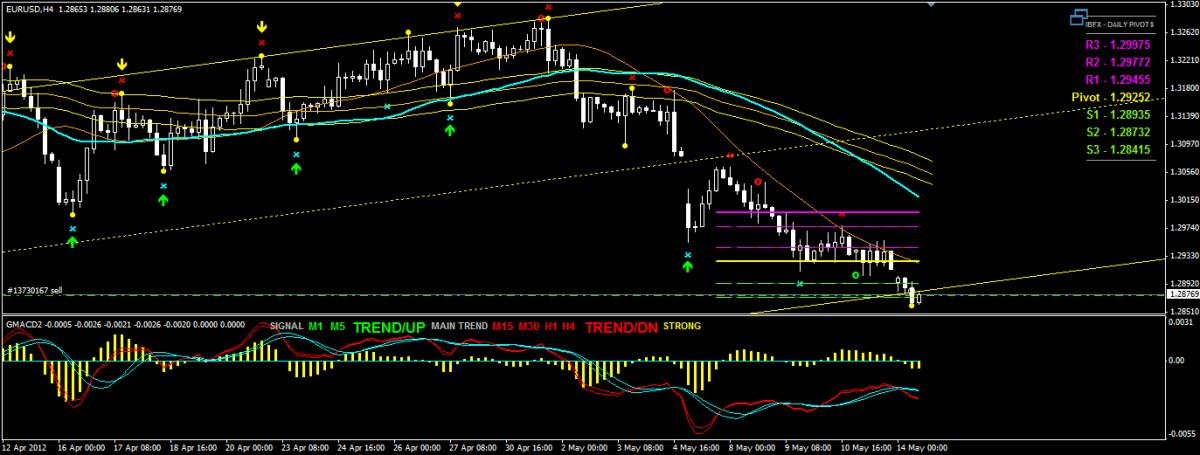The height and width of the screenshot is (455, 1200).
Task: Click the 26 Apr 00:00 time label
Action: pyautogui.click(x=416, y=448)
